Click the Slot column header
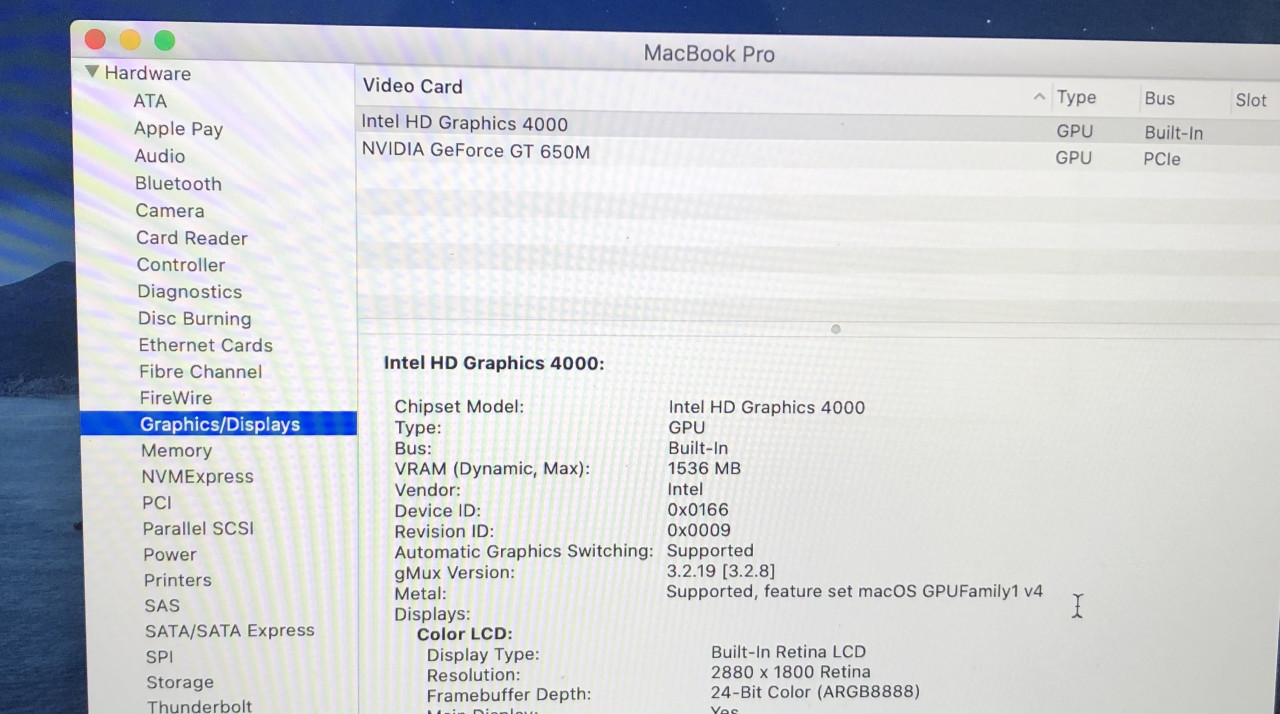This screenshot has width=1280, height=714. pos(1250,99)
